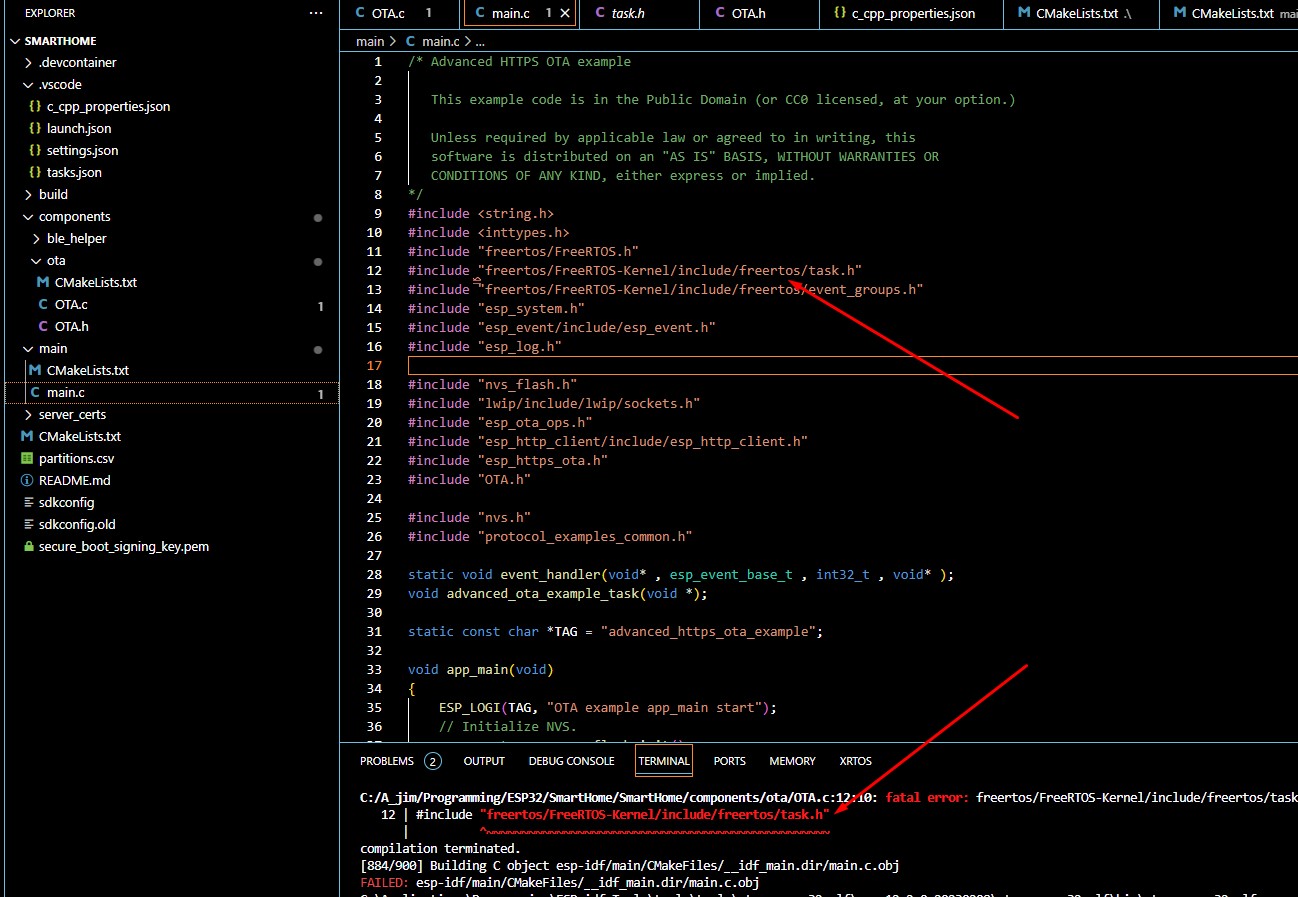
Task: Expand the build folder
Action: [27, 194]
